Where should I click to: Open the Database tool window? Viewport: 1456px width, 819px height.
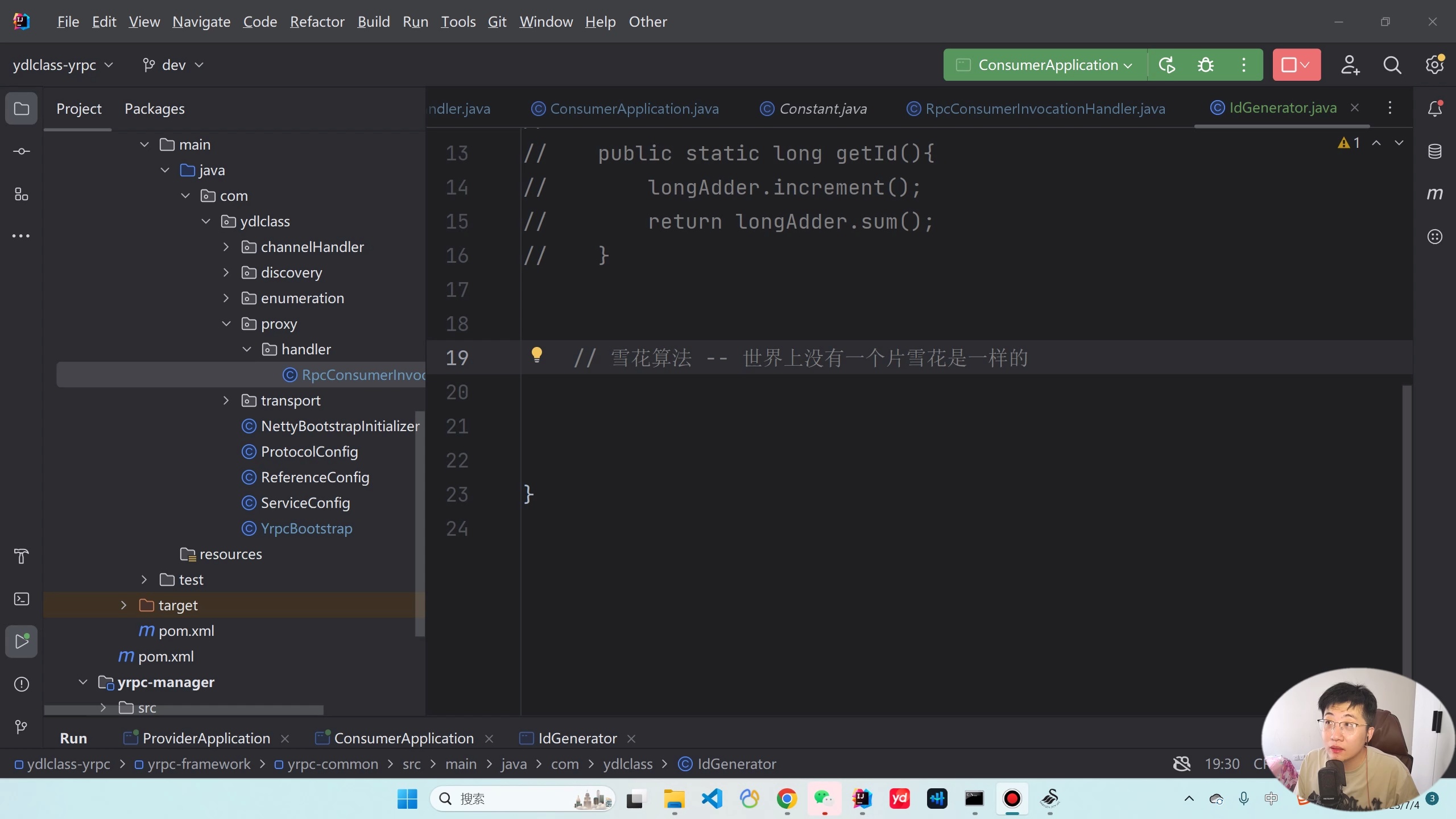1434,151
